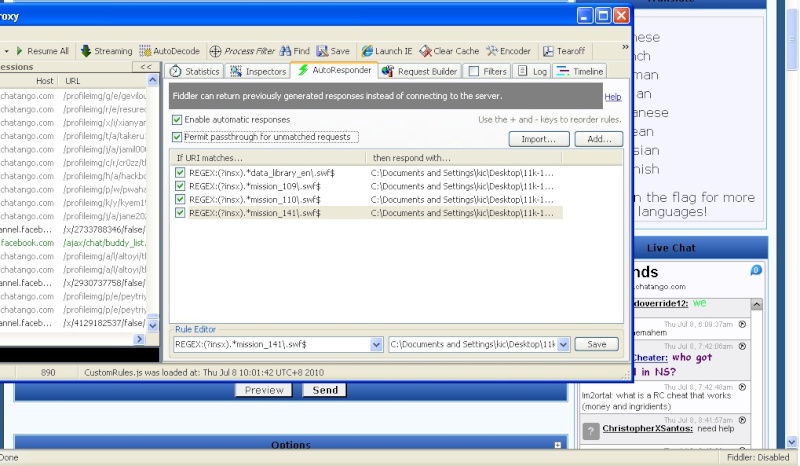
Task: Click timestamp arrow icon at 8:41:57am
Action: (x=742, y=420)
